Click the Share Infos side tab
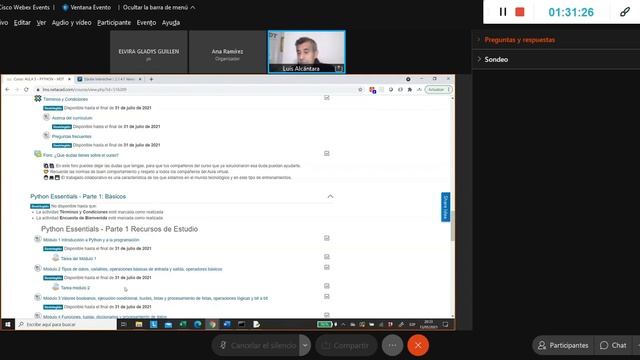The image size is (640, 360). click(445, 207)
